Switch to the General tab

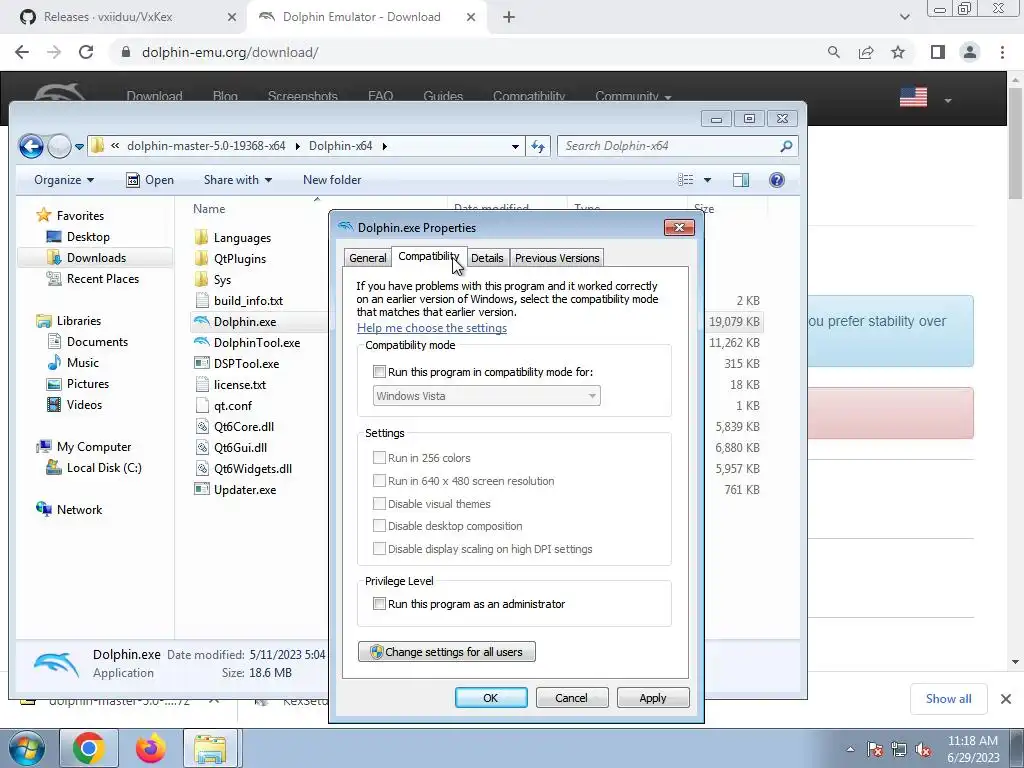pyautogui.click(x=368, y=258)
